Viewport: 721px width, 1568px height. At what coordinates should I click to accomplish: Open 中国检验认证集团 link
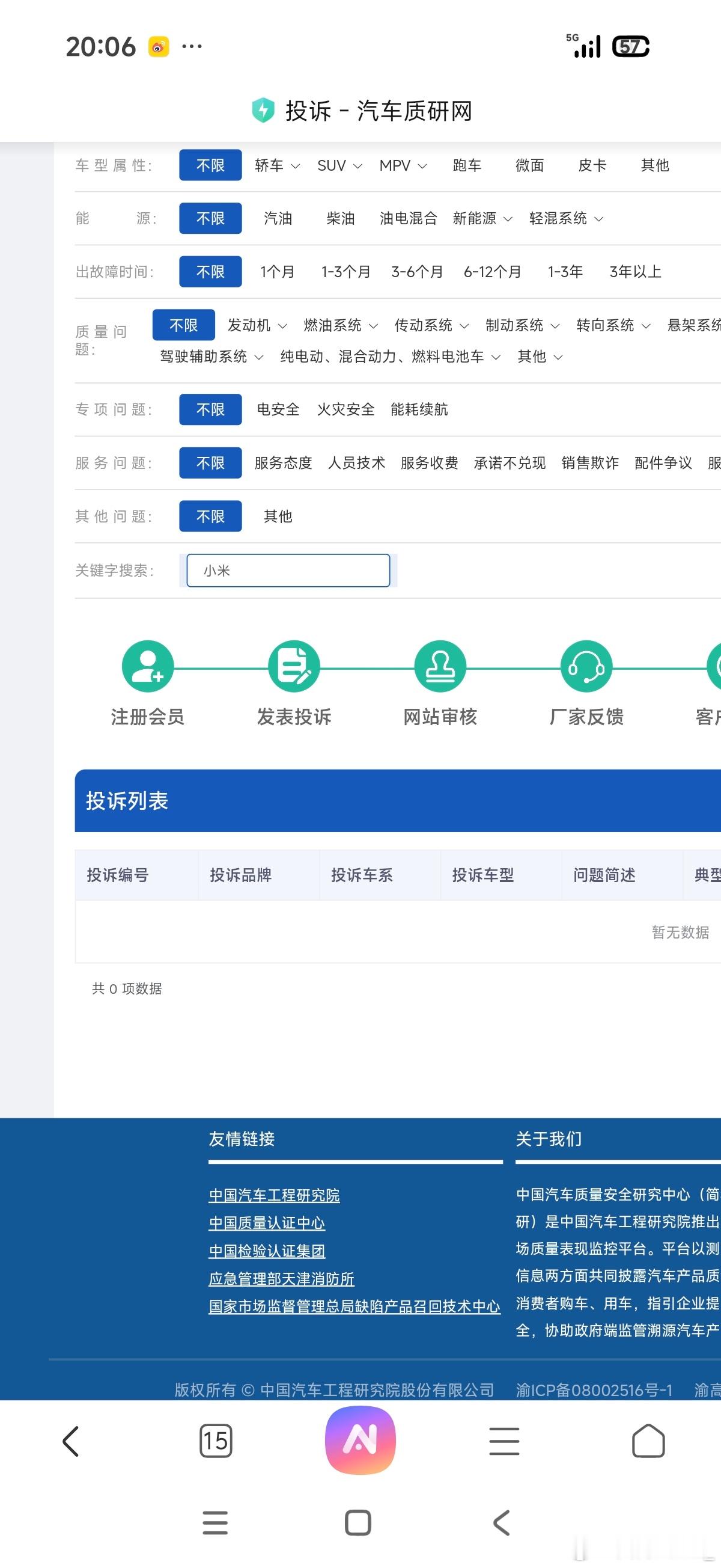(267, 1251)
